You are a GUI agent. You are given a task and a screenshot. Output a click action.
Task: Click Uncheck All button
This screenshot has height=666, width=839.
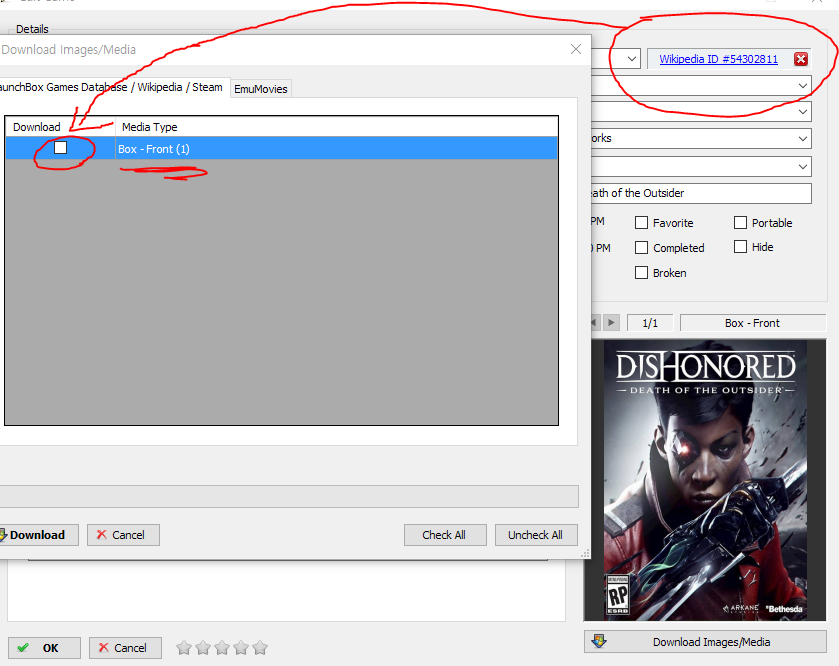point(536,535)
